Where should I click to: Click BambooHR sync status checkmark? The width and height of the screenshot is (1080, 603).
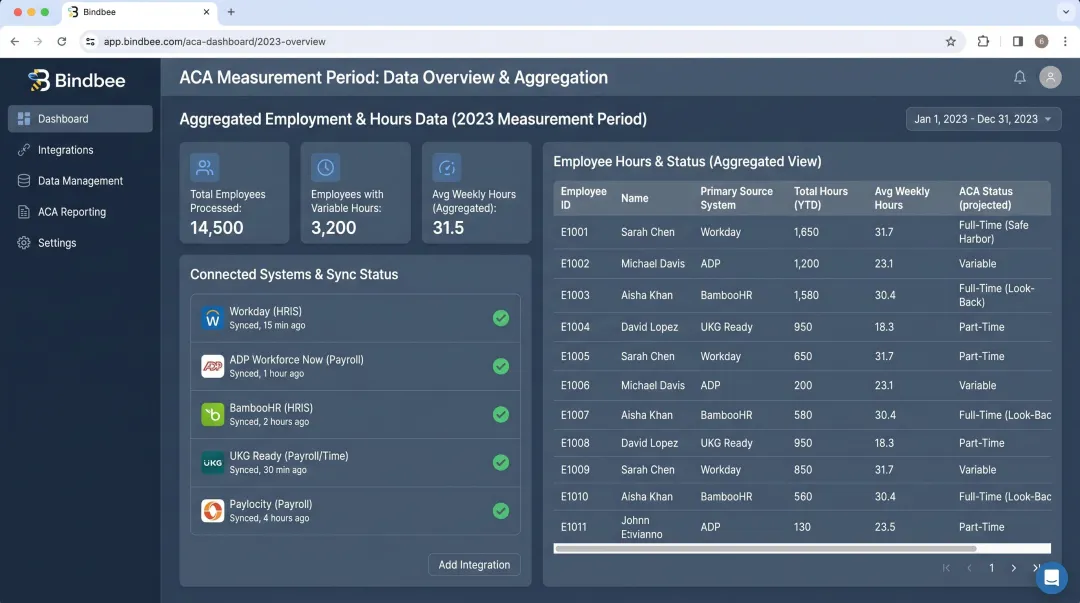501,414
